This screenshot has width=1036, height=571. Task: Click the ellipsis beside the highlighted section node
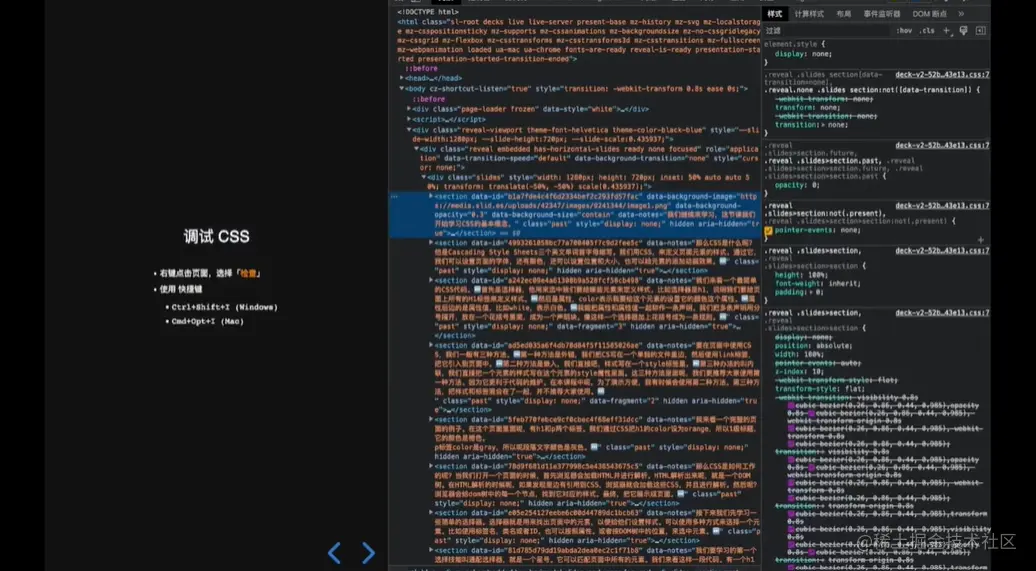394,196
